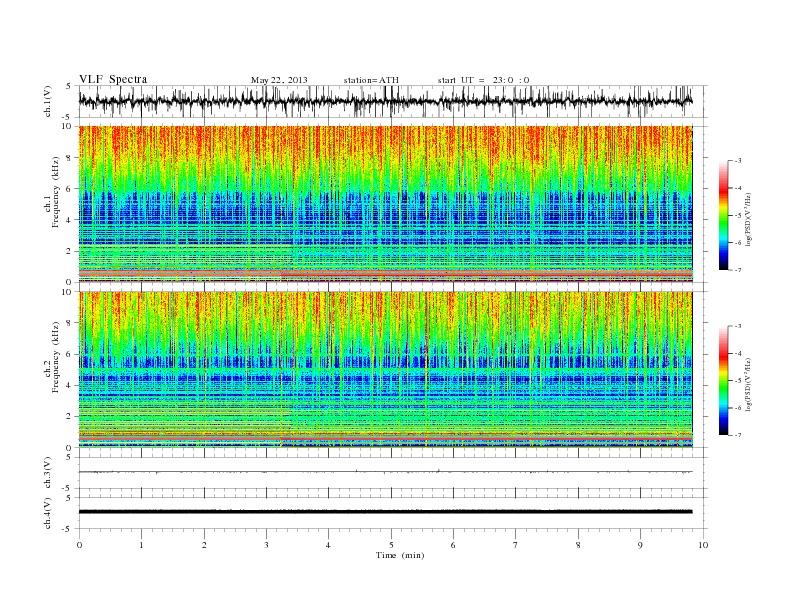Click the "ch.1(V)" axis label
792x612 pixels.
47,102
